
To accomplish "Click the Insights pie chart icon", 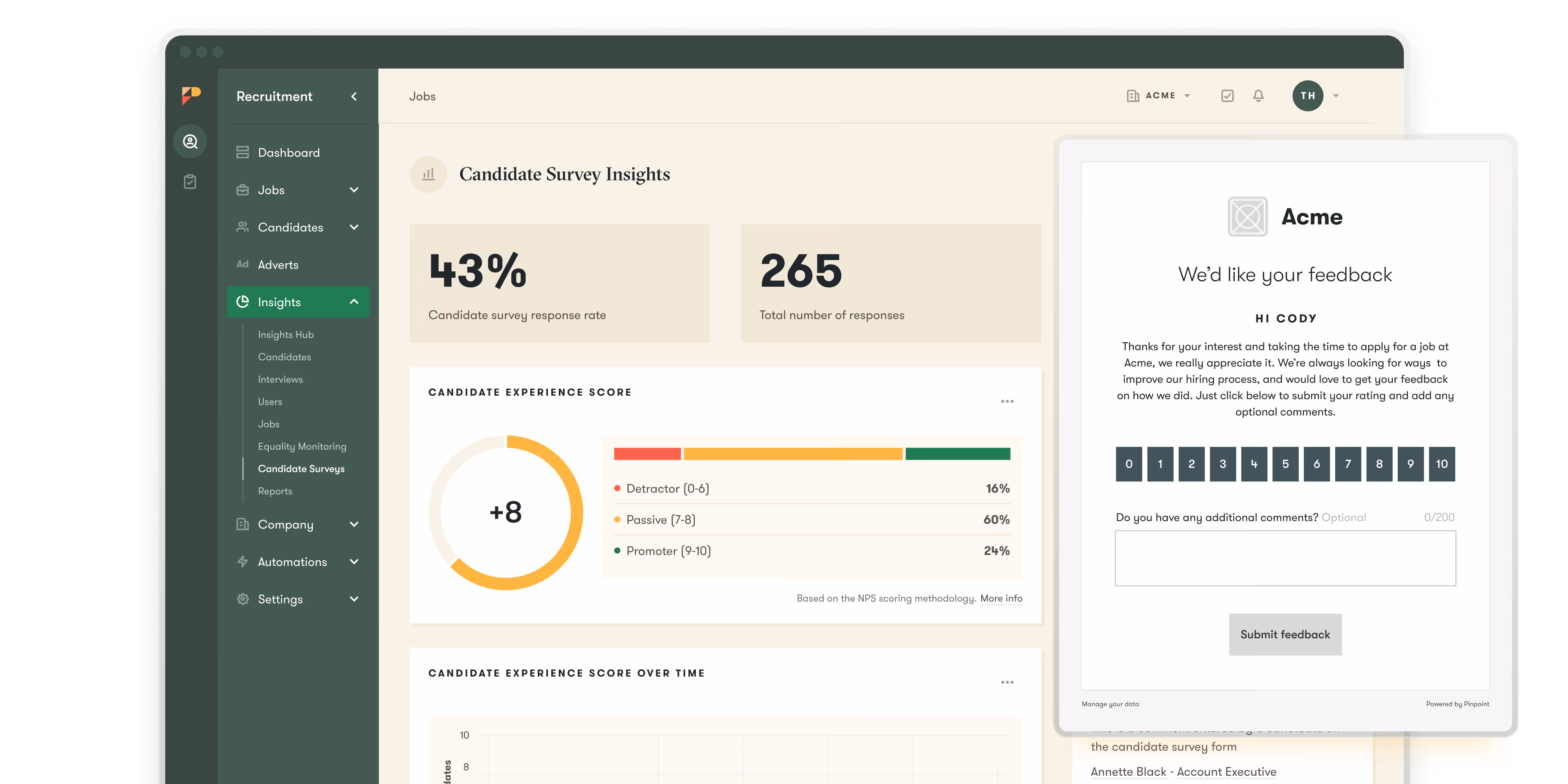I will (242, 302).
